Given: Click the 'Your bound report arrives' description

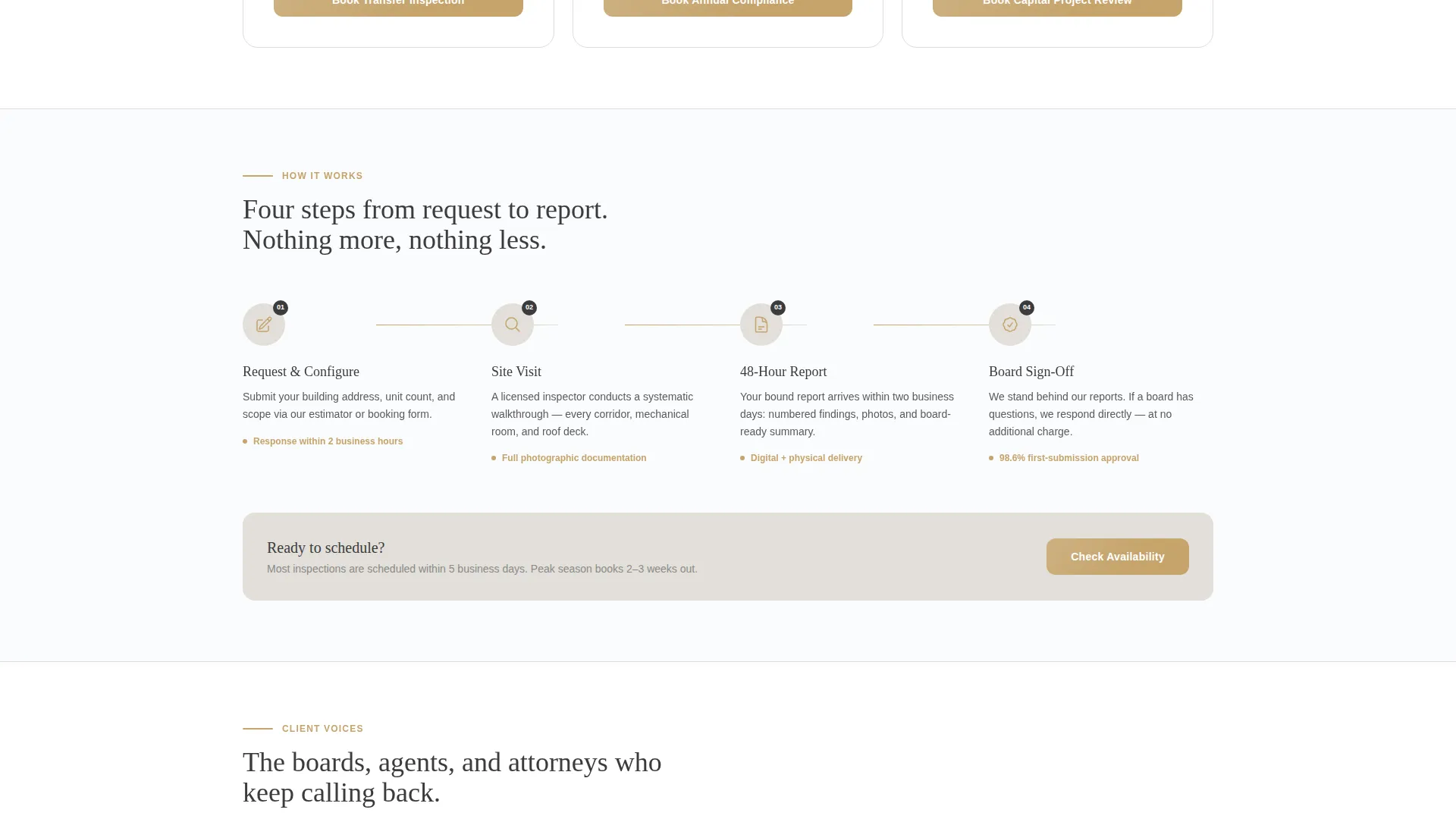Looking at the screenshot, I should [x=847, y=414].
